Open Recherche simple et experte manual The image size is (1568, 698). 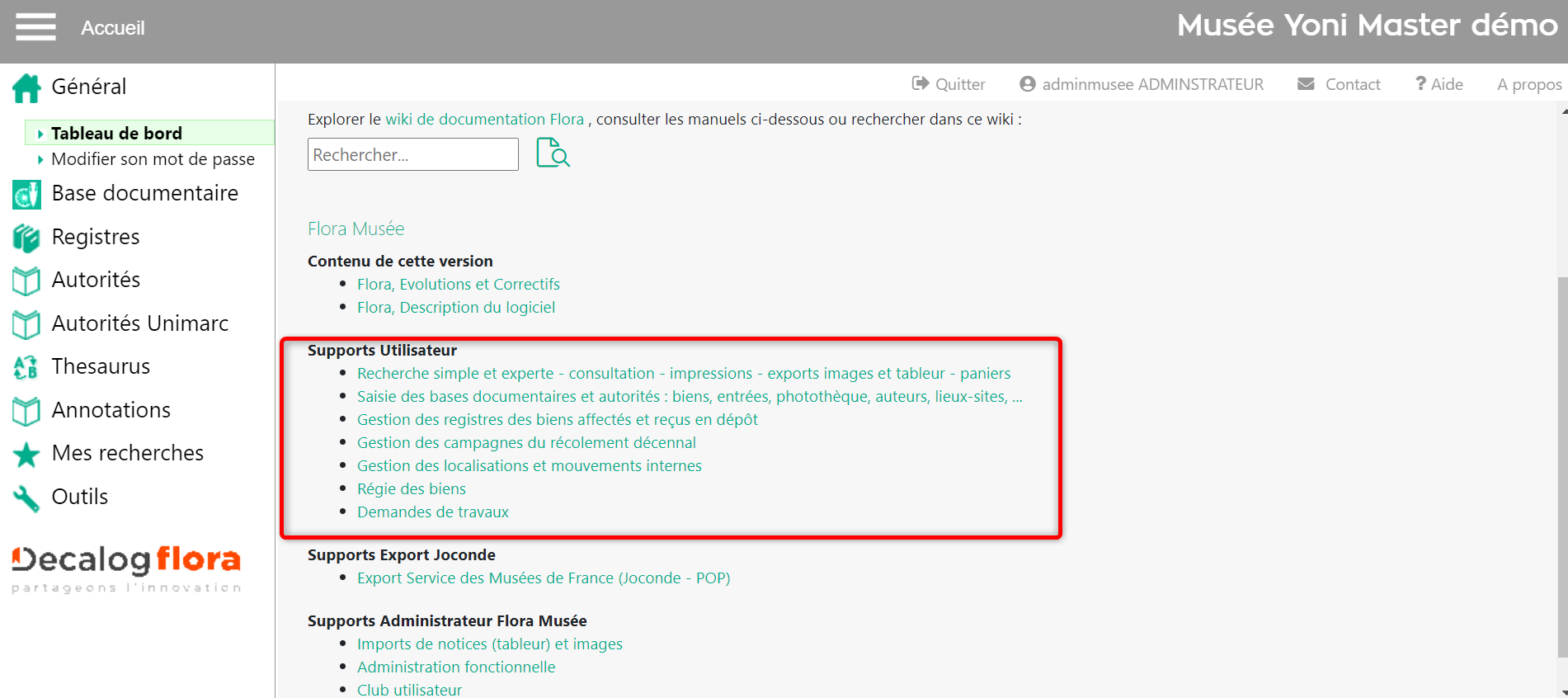point(684,373)
